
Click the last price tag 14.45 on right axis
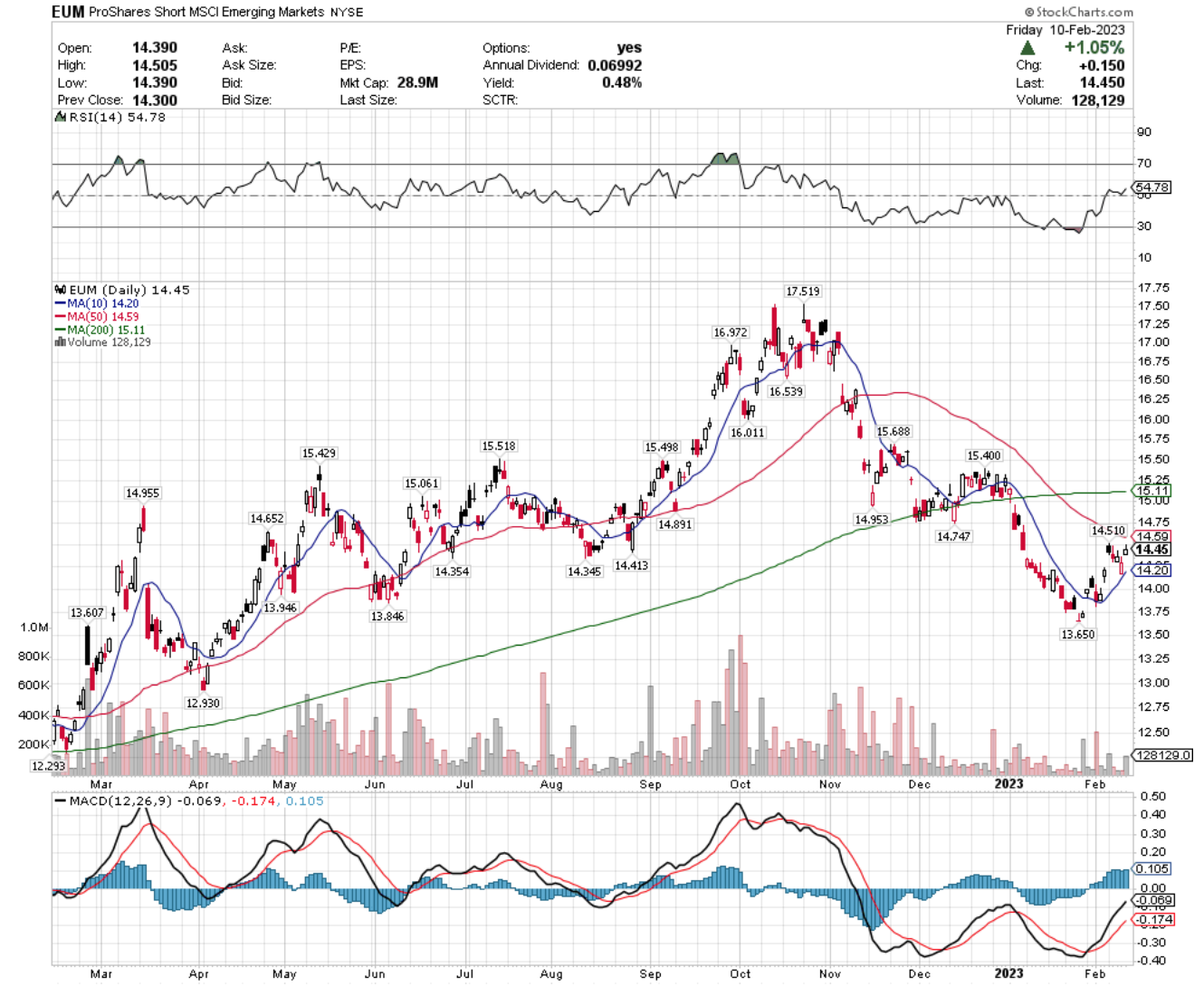tap(1152, 550)
